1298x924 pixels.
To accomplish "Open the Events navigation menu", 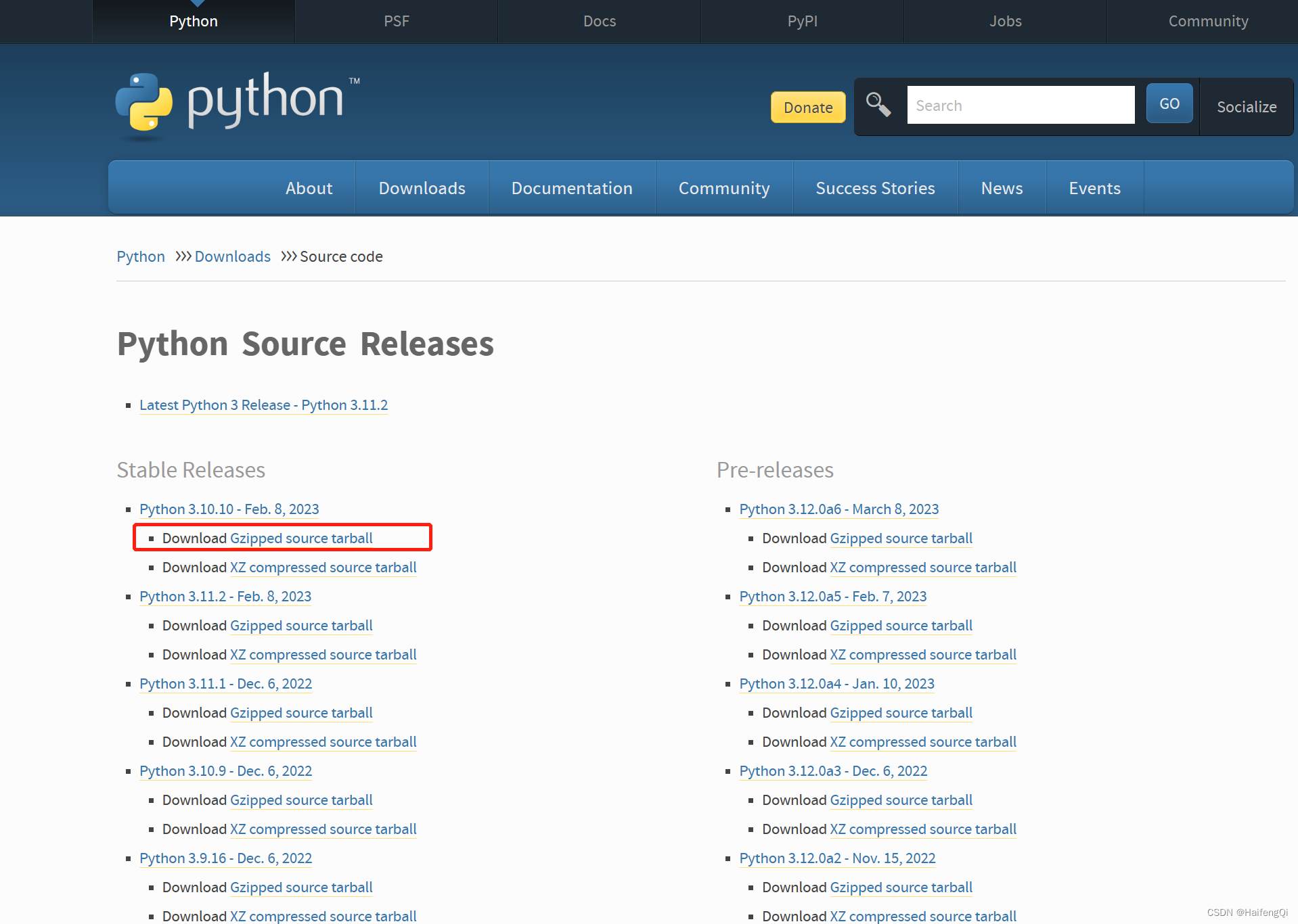I will point(1094,188).
